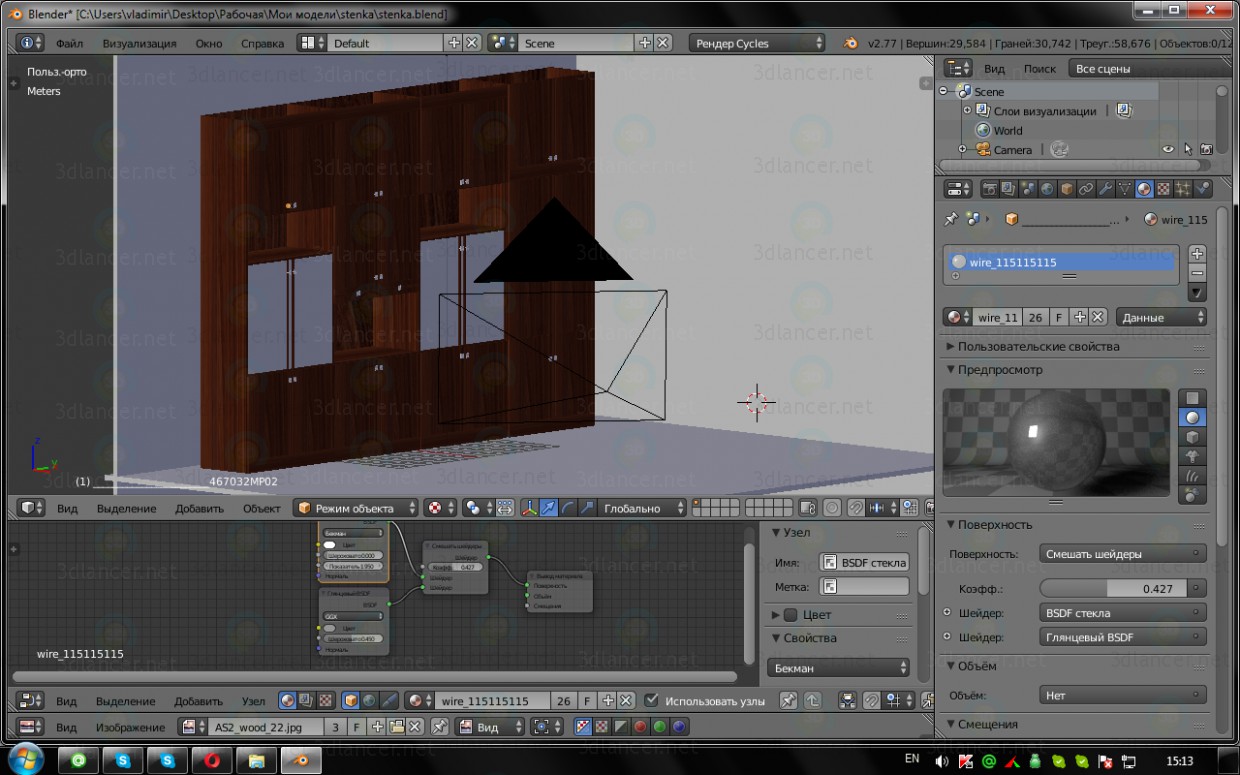Viewport: 1240px width, 775px height.
Task: Toggle the 3D manipulator axes icon
Action: [x=530, y=508]
